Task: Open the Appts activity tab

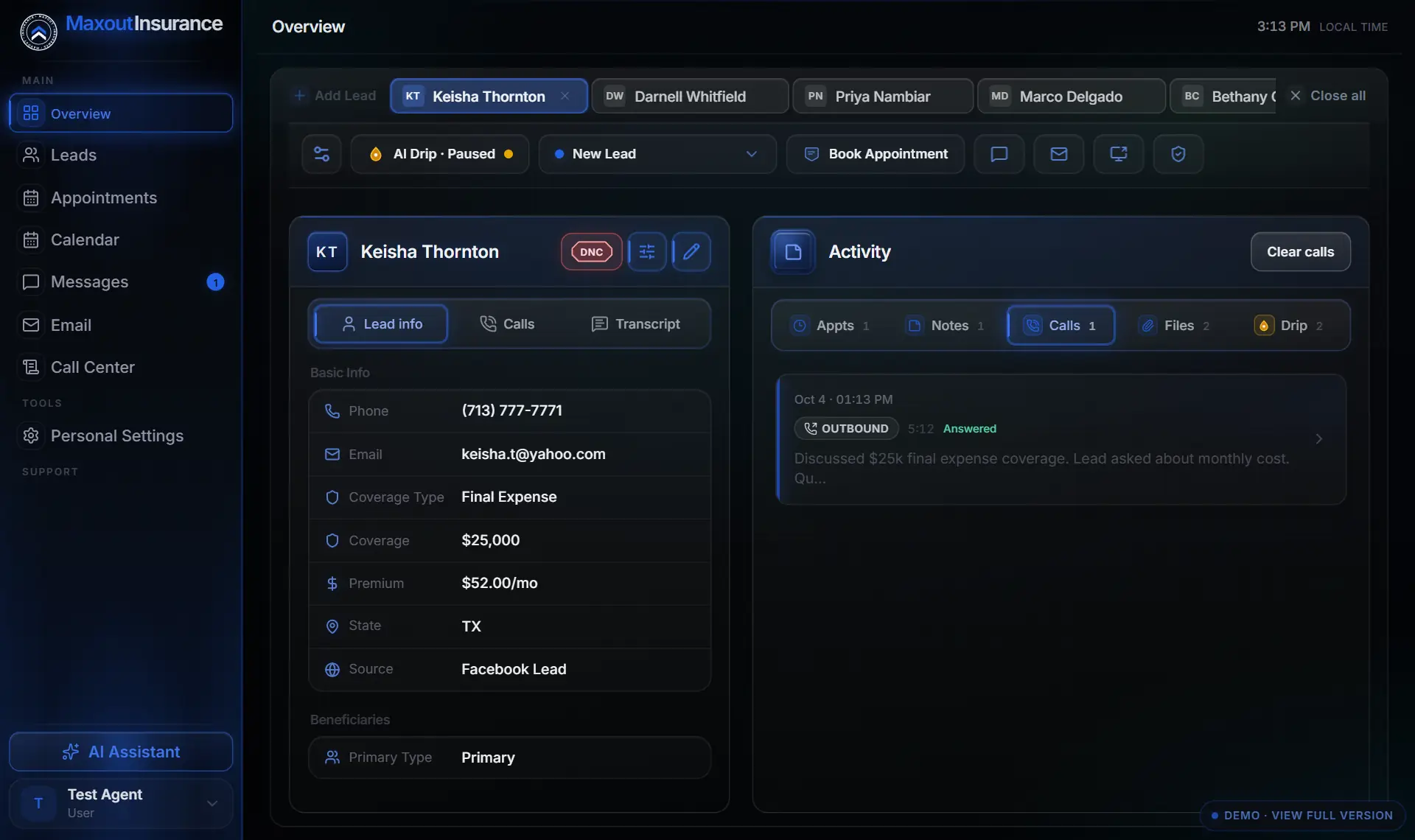Action: pos(830,326)
